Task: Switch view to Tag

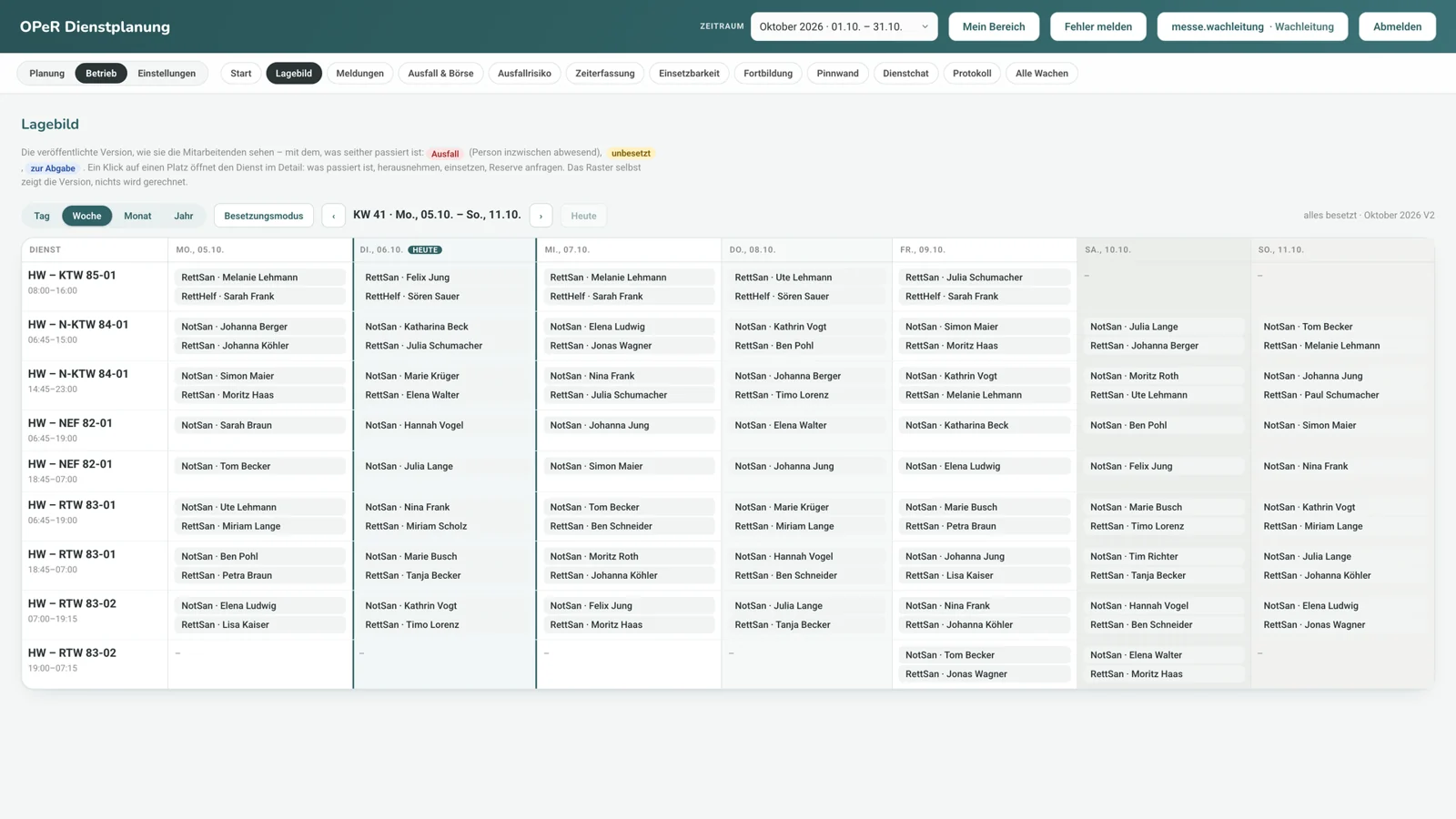Action: click(x=42, y=216)
